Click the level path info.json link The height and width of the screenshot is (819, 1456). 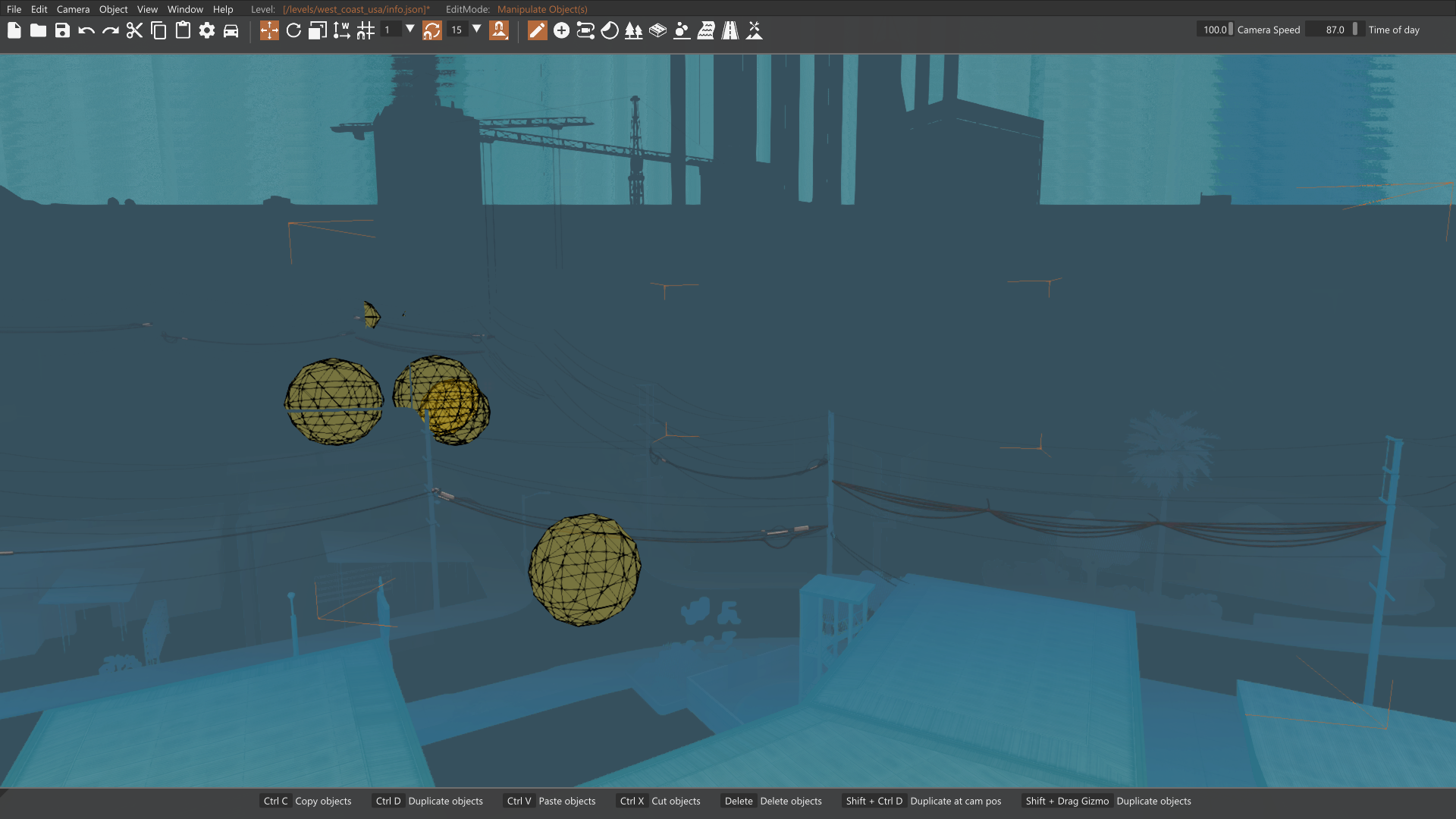point(356,9)
